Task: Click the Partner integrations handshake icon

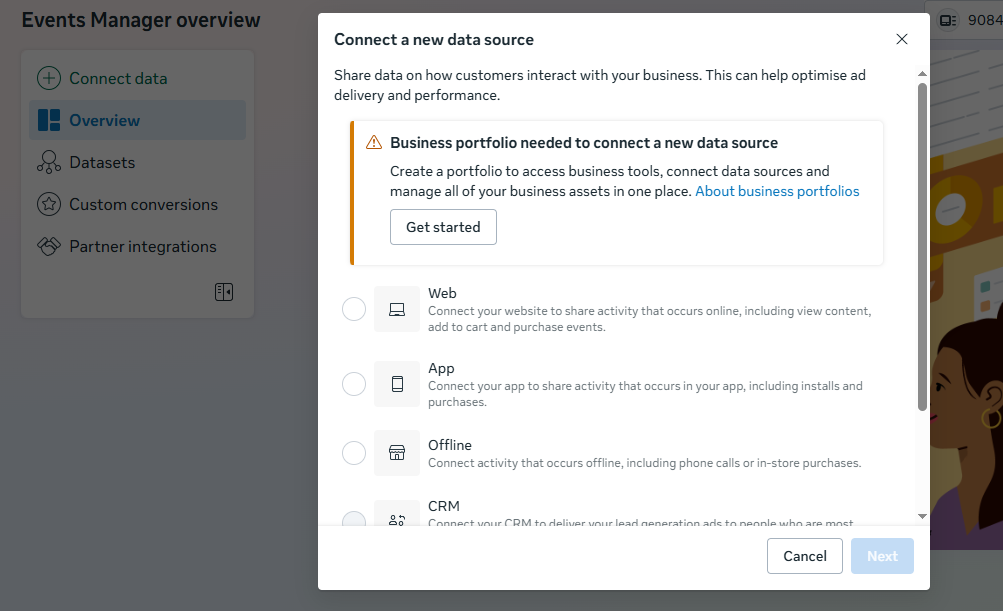Action: 48,246
